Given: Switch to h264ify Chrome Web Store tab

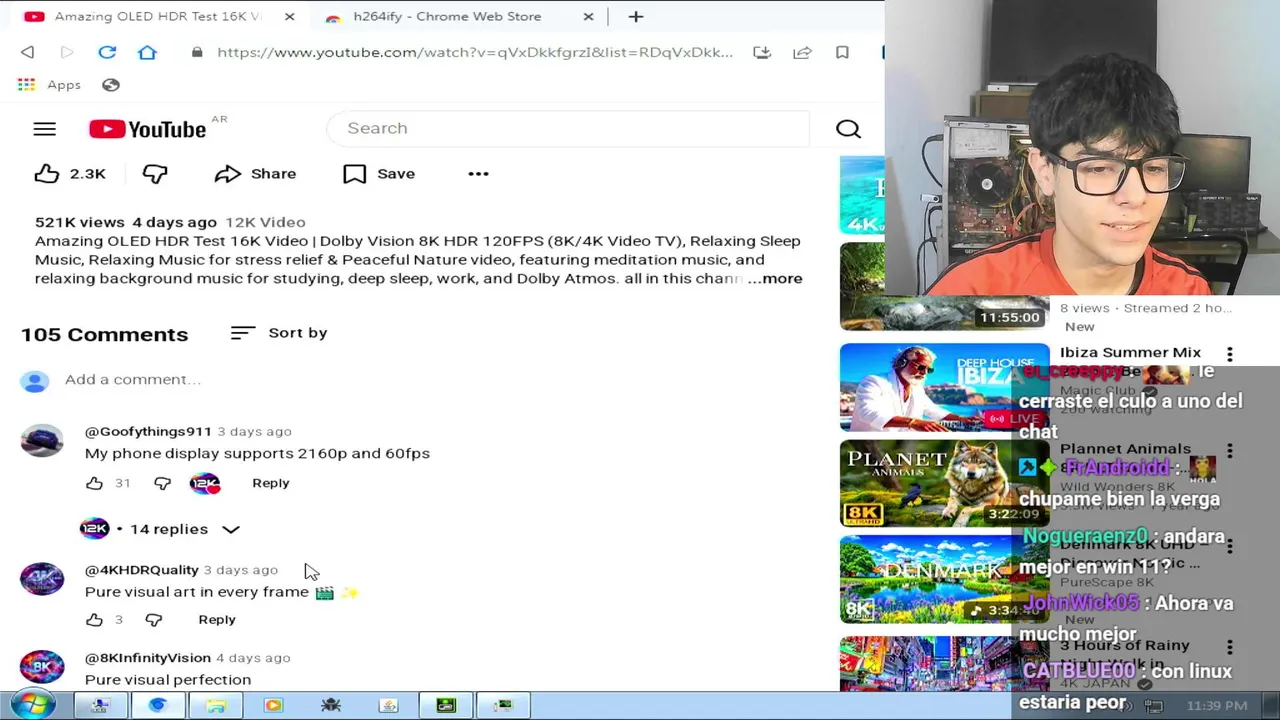Looking at the screenshot, I should 447,17.
